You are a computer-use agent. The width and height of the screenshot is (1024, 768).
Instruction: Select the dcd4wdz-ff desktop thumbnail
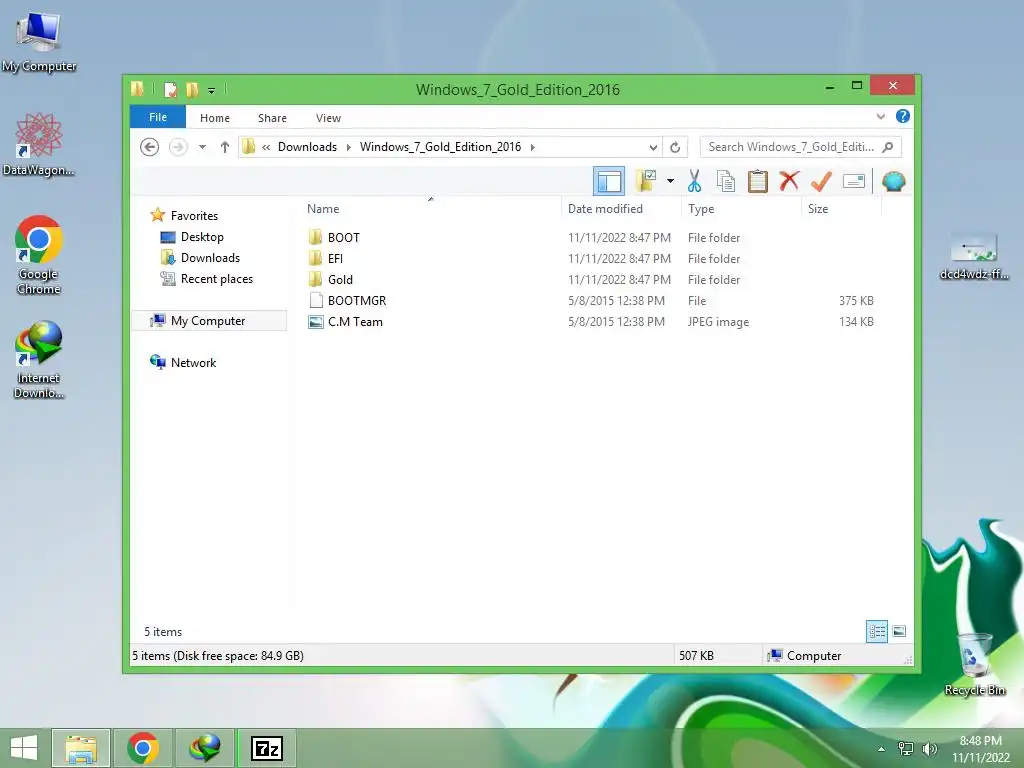click(x=974, y=256)
